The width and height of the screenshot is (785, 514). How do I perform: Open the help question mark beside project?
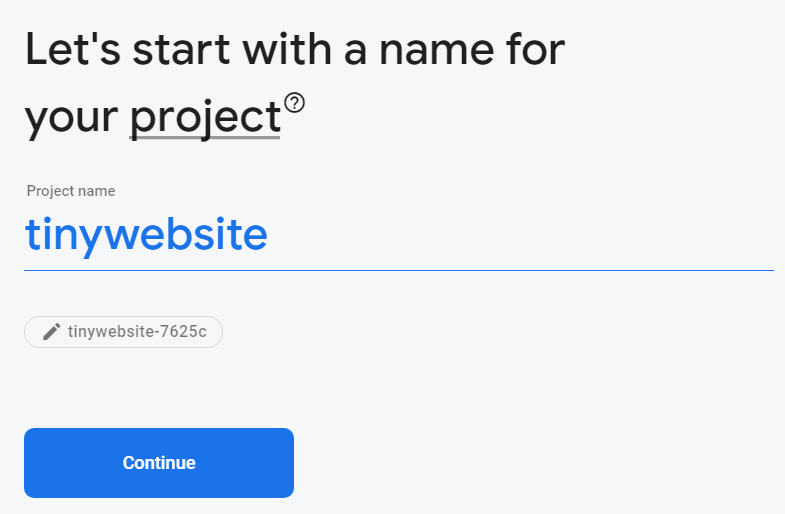pyautogui.click(x=294, y=103)
